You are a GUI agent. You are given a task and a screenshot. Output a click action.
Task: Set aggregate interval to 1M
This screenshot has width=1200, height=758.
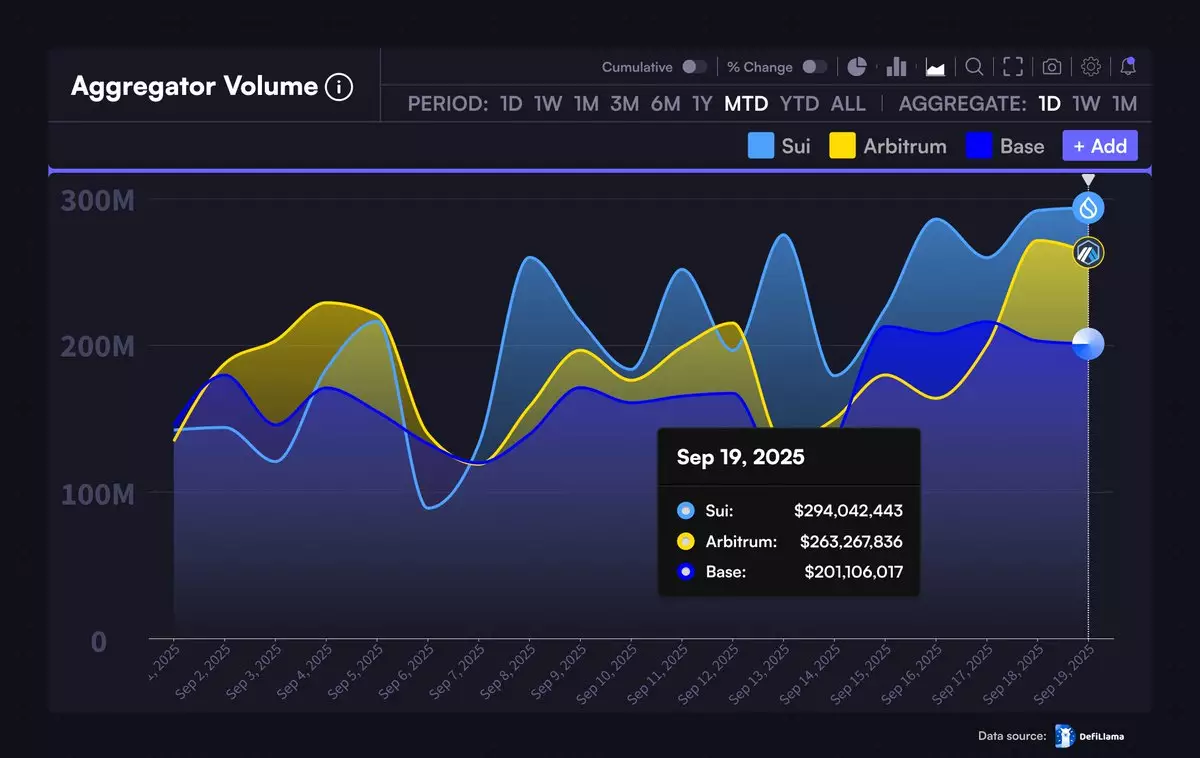point(1124,104)
